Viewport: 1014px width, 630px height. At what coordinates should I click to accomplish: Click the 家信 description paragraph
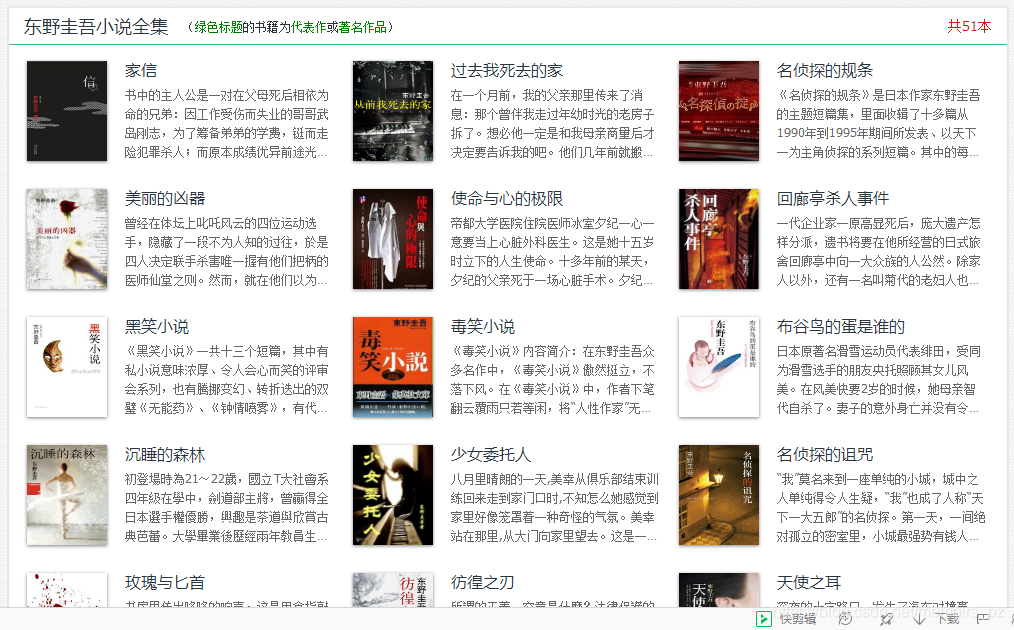[x=226, y=124]
